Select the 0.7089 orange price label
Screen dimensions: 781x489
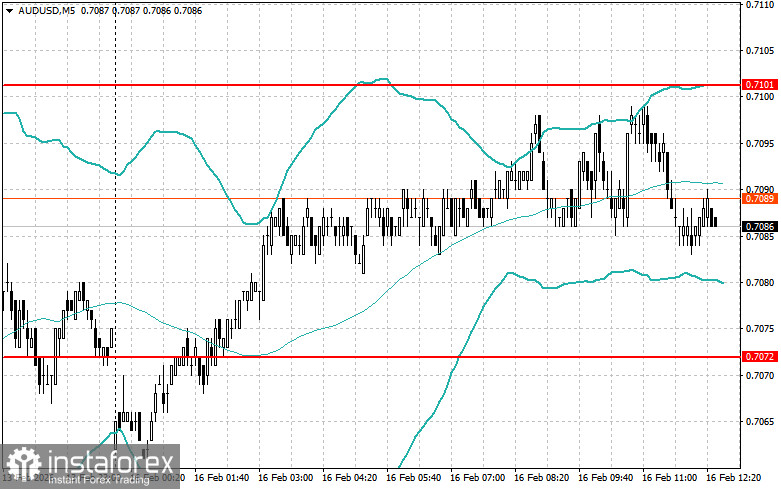click(760, 199)
